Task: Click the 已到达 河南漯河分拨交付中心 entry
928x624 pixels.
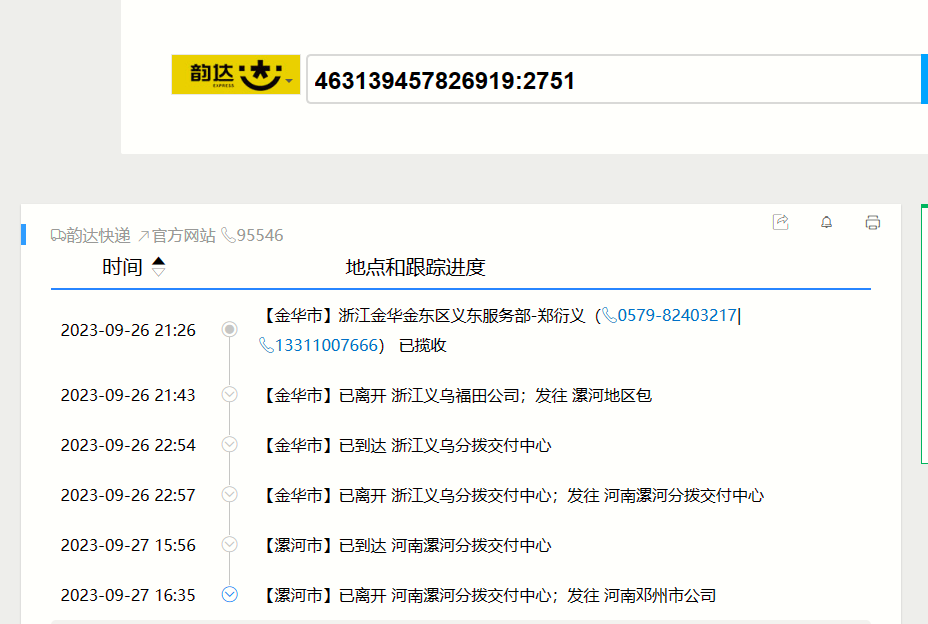Action: pyautogui.click(x=405, y=545)
